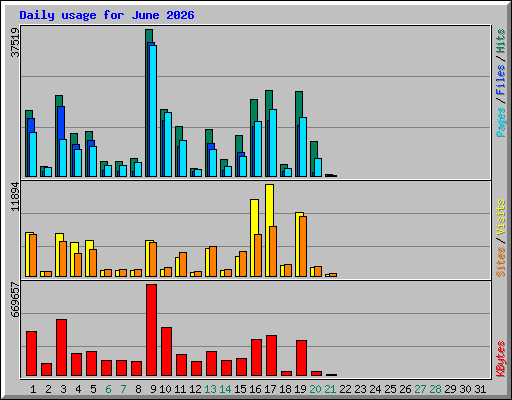Select the green day 21 label

tap(330, 389)
